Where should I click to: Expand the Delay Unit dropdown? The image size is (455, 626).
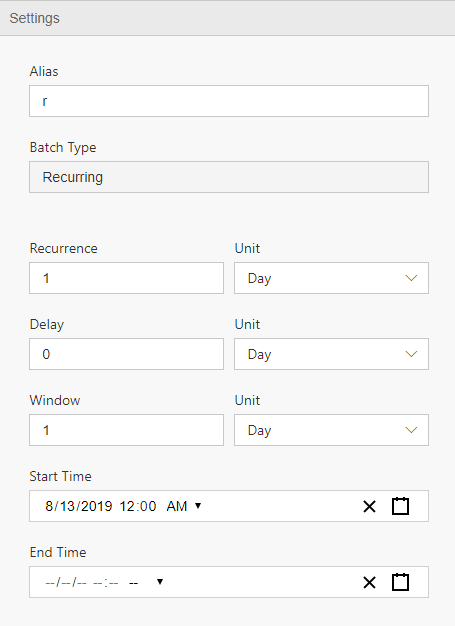point(331,354)
